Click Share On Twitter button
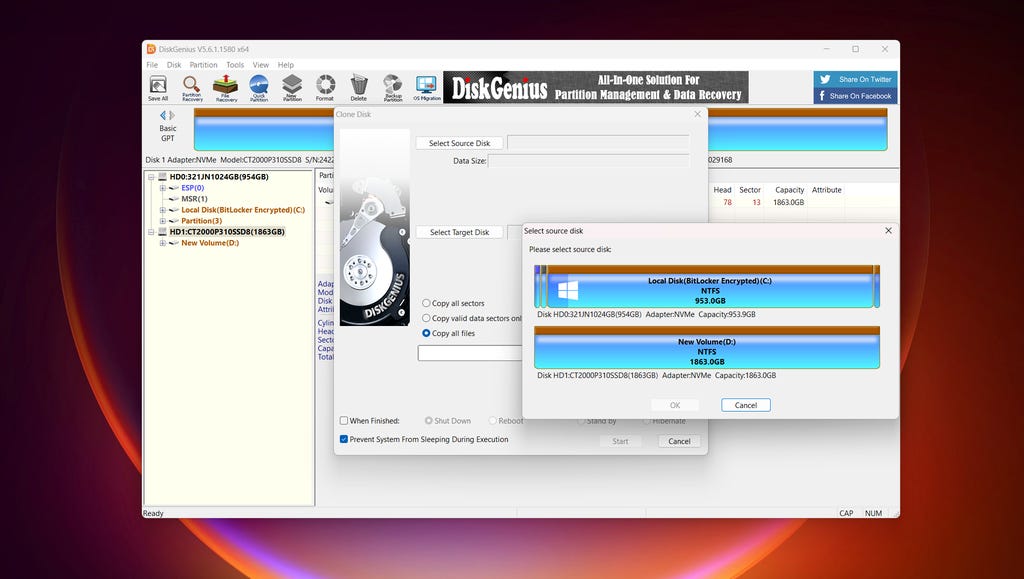Image resolution: width=1024 pixels, height=579 pixels. click(x=856, y=79)
